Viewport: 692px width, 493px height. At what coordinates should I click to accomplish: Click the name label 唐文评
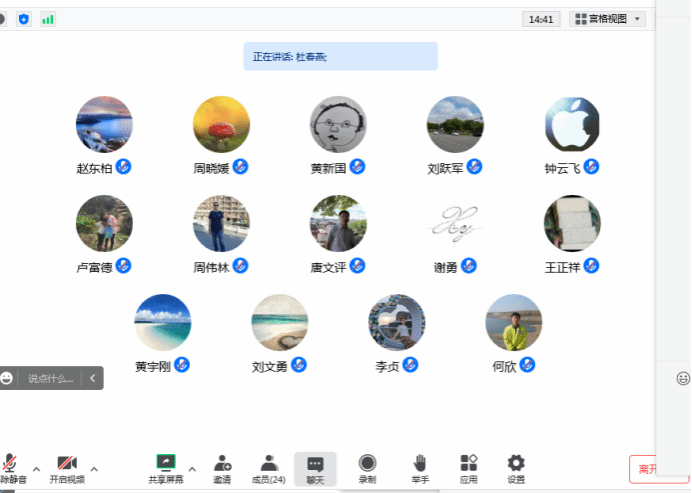328,267
